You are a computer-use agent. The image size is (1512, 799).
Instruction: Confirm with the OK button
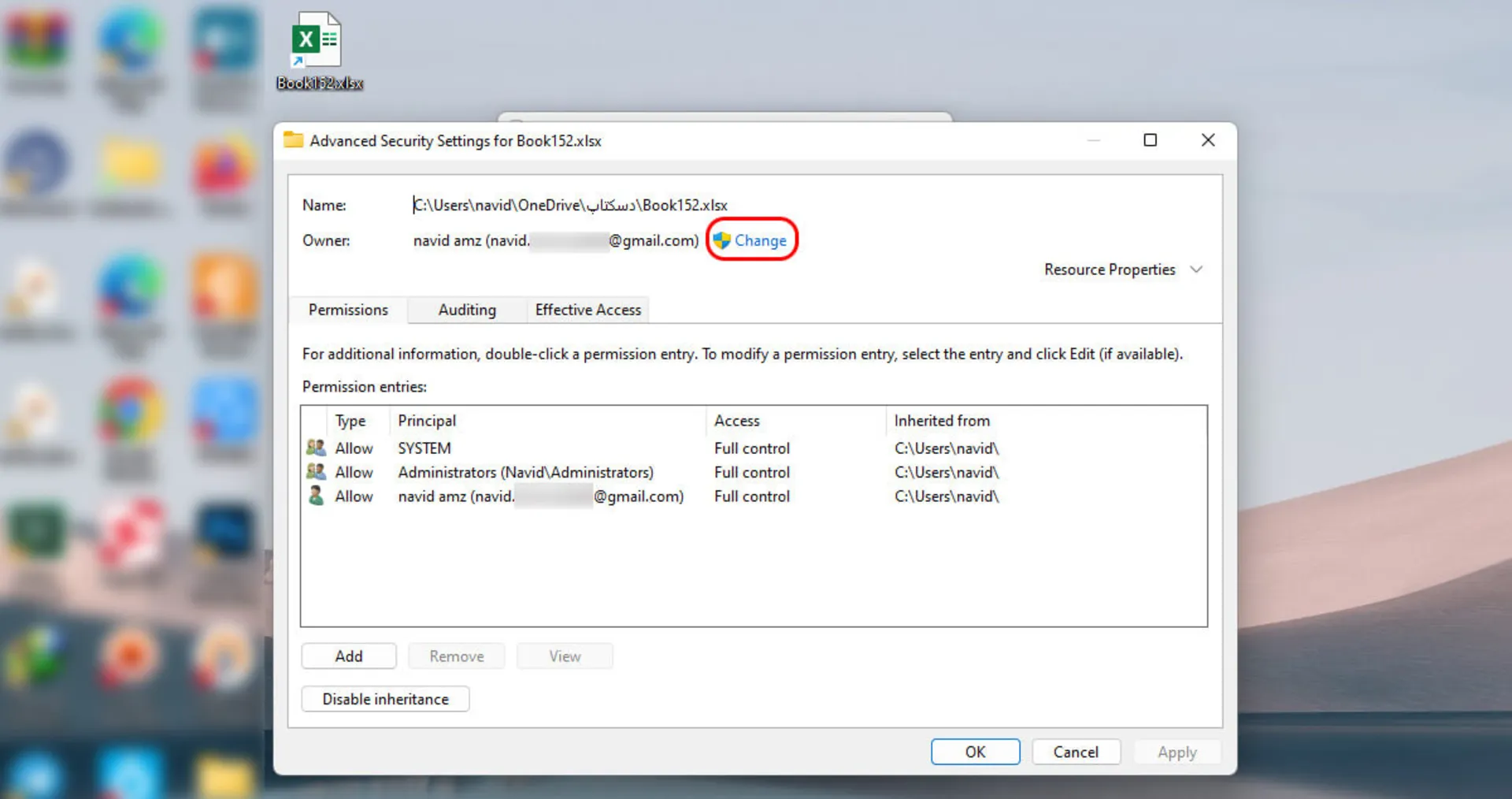tap(976, 752)
